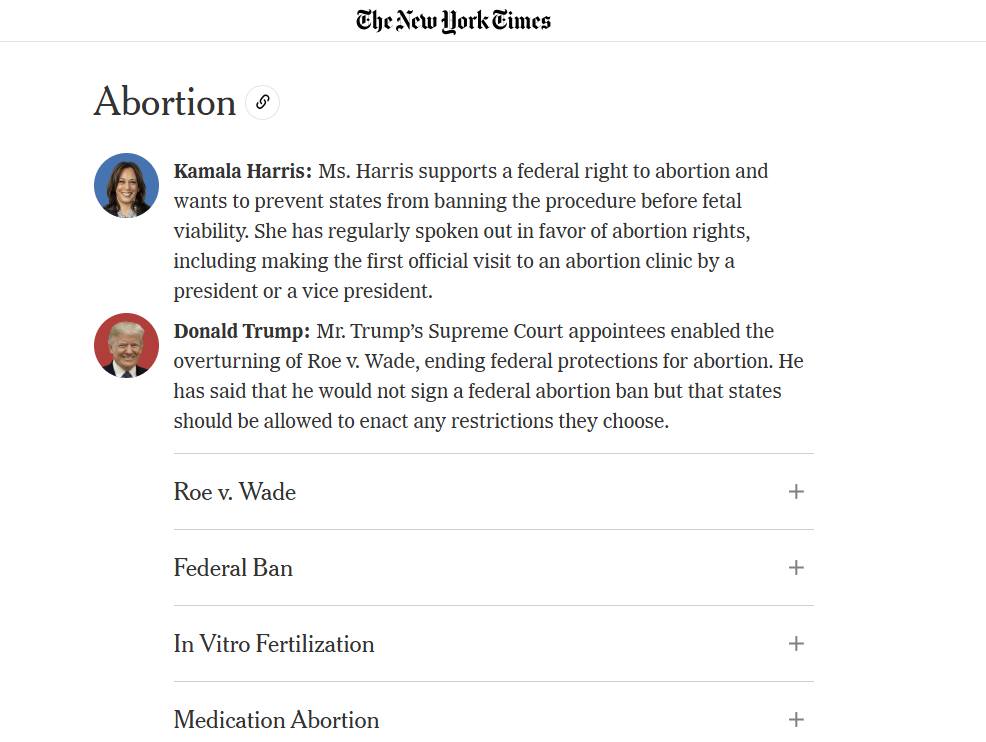Screen dimensions: 986x742
Task: Click plus icon beside Medication Abortion
Action: pyautogui.click(x=796, y=719)
